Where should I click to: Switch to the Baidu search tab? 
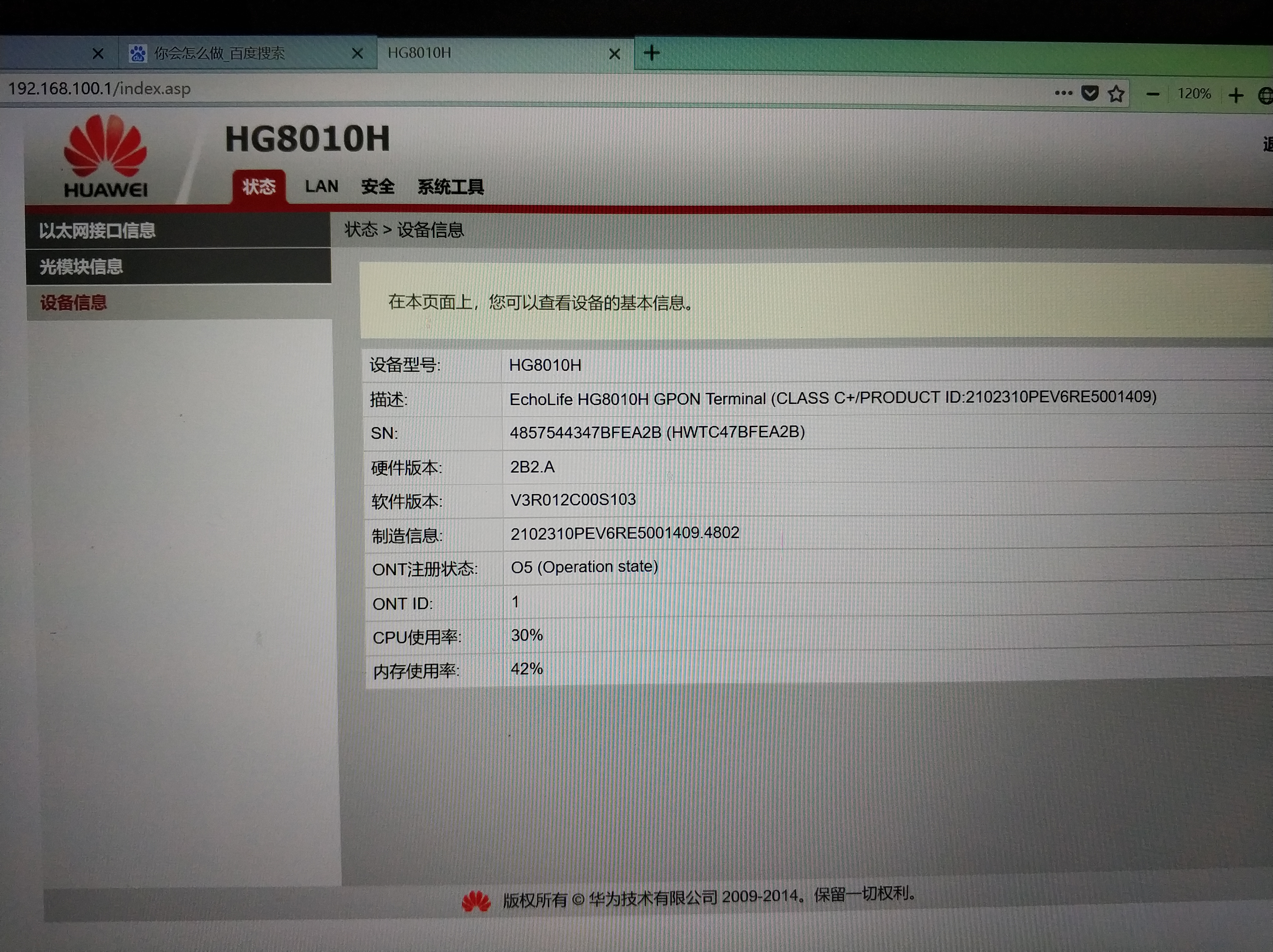[x=248, y=53]
